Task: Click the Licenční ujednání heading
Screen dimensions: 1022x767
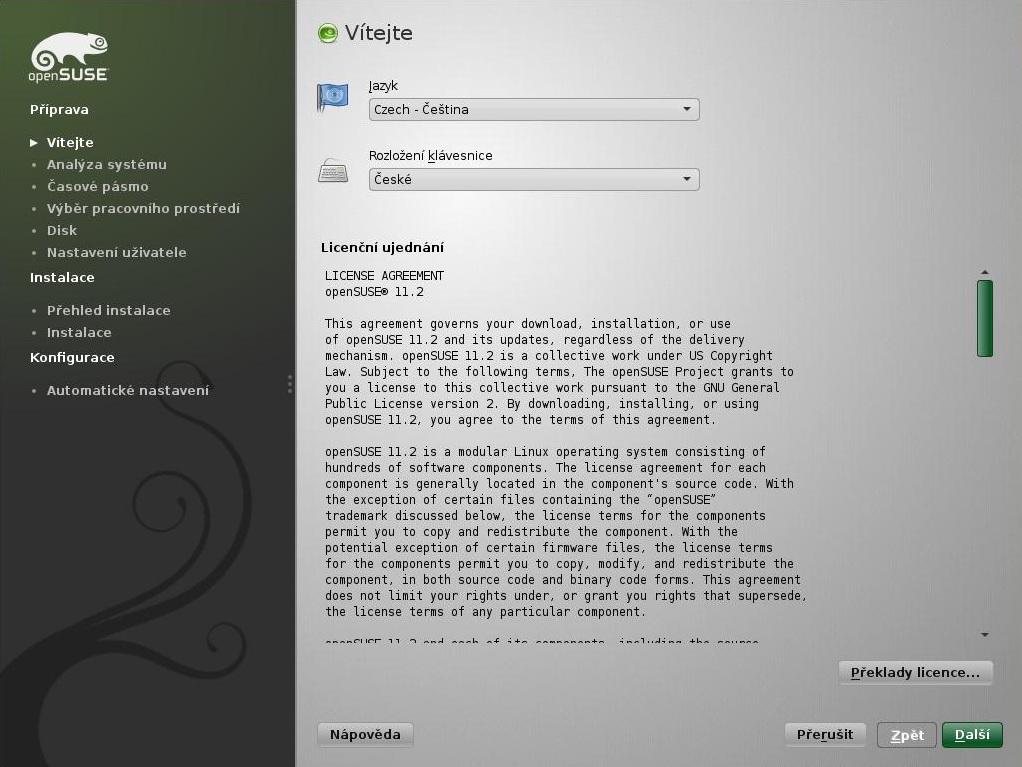Action: tap(382, 248)
